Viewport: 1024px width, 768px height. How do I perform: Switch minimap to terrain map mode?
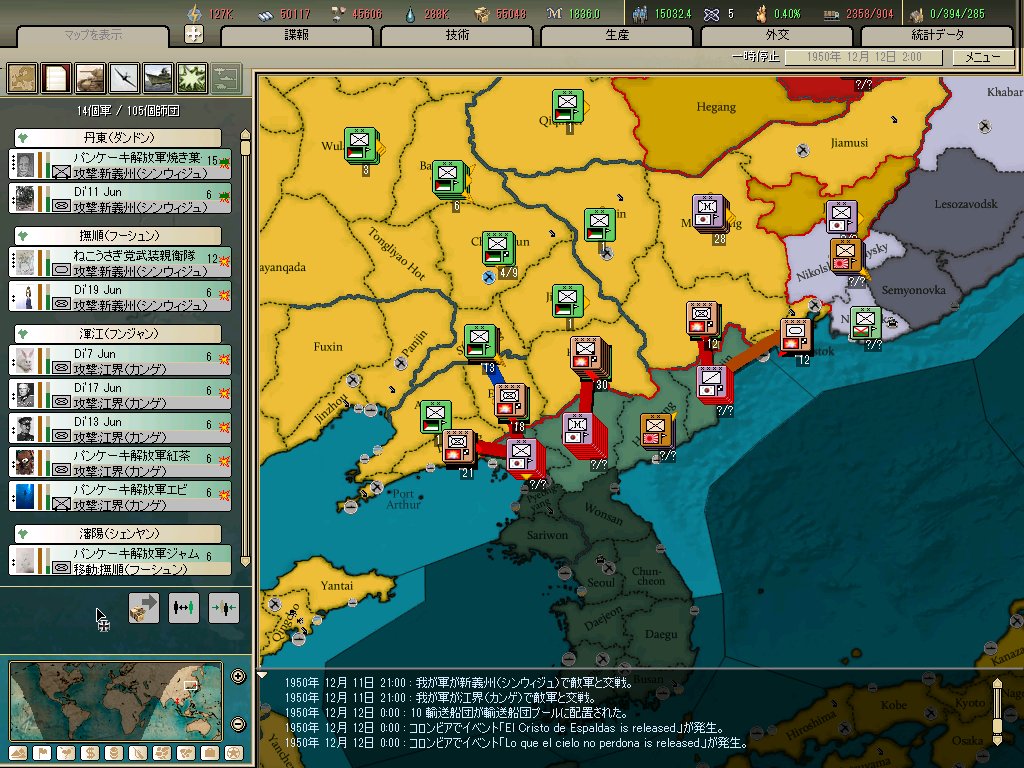(18, 753)
